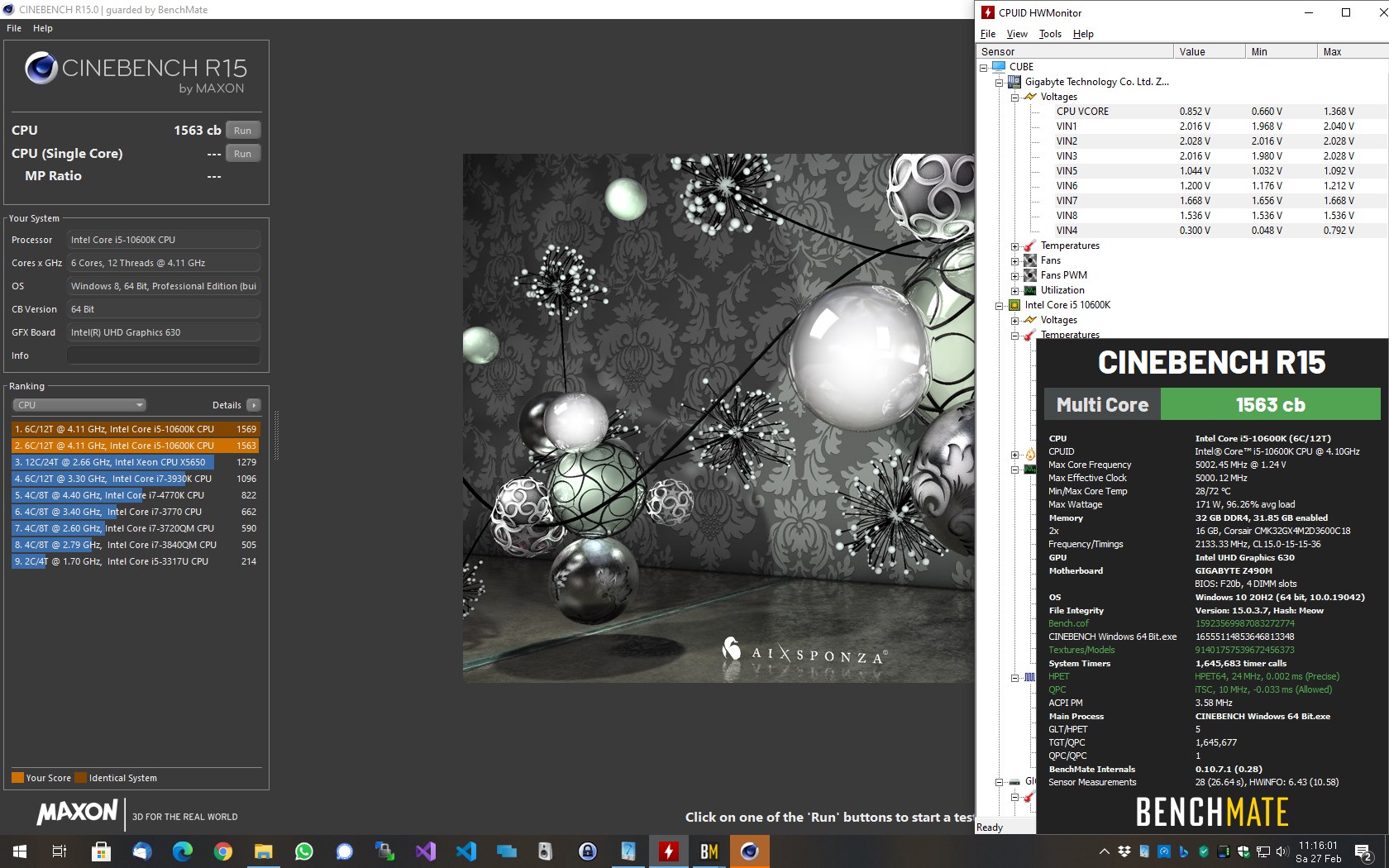Switch to BenchMate BM taskbar icon
The width and height of the screenshot is (1389, 868).
(709, 851)
